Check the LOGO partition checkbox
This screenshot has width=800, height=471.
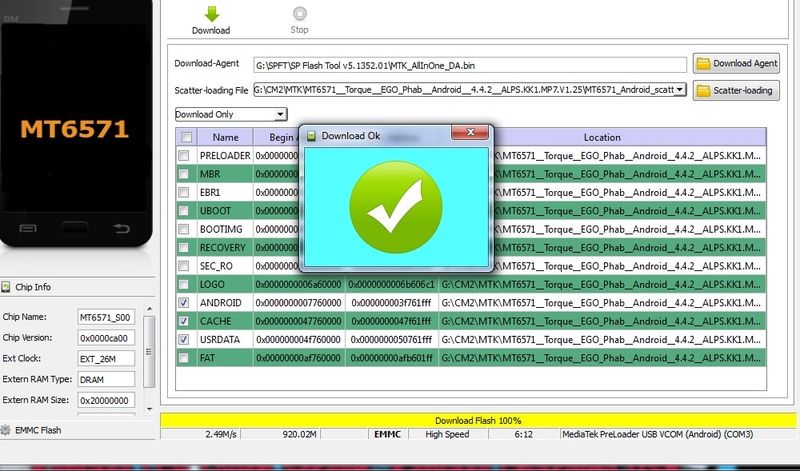[184, 284]
